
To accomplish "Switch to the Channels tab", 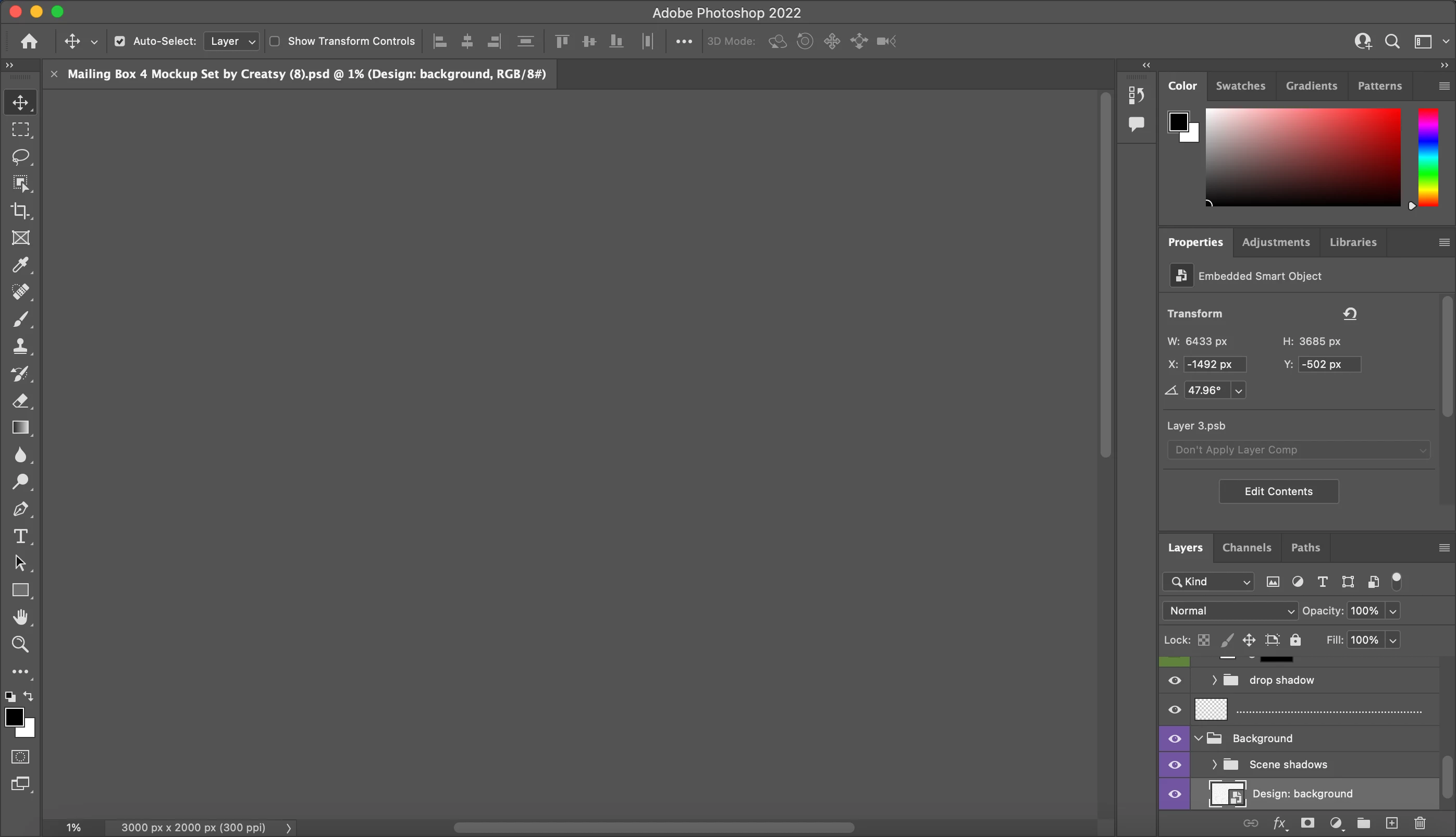I will tap(1246, 547).
